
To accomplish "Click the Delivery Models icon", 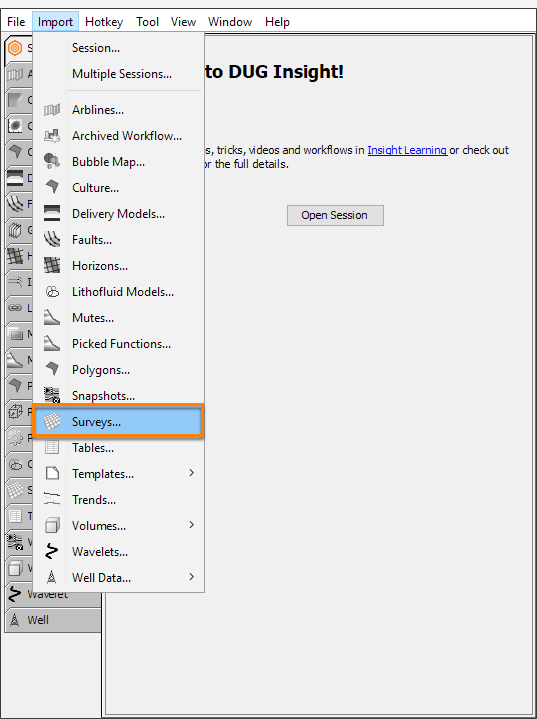I will [52, 214].
